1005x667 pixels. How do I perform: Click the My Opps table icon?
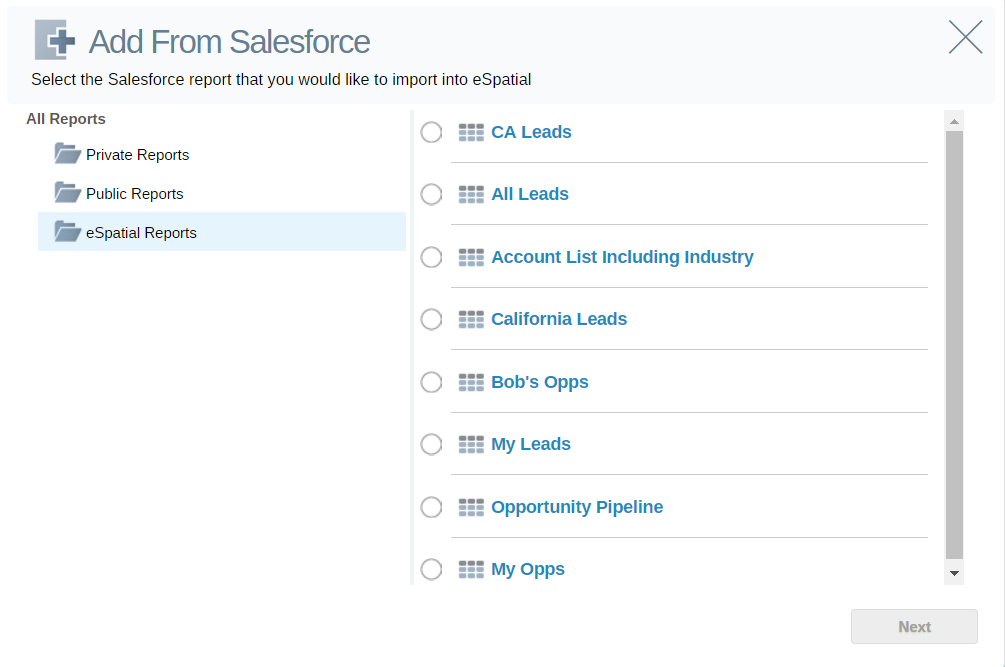click(x=471, y=569)
